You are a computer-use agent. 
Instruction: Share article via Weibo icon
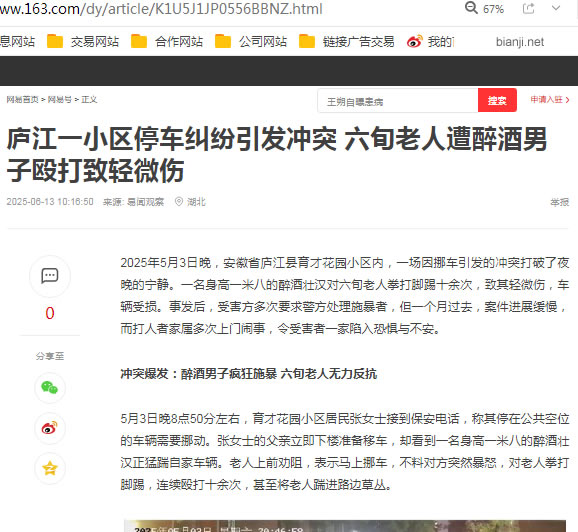pos(50,428)
